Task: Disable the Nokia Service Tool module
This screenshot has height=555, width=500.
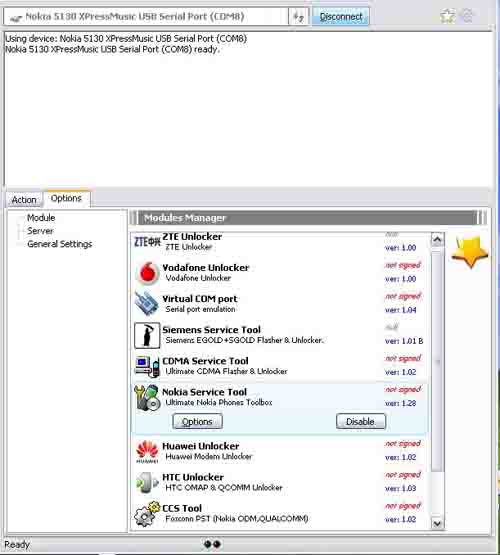Action: [x=361, y=422]
